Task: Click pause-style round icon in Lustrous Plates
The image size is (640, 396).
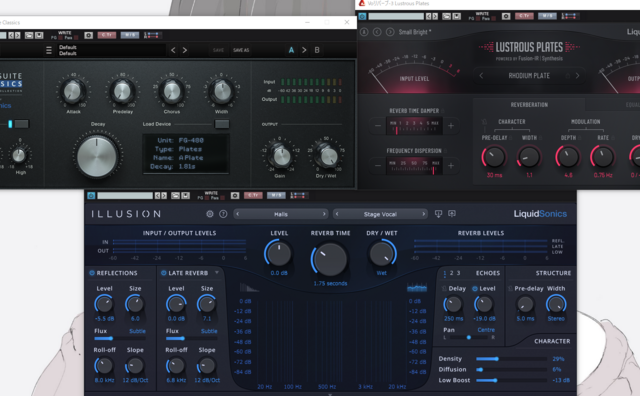Action: click(x=364, y=32)
